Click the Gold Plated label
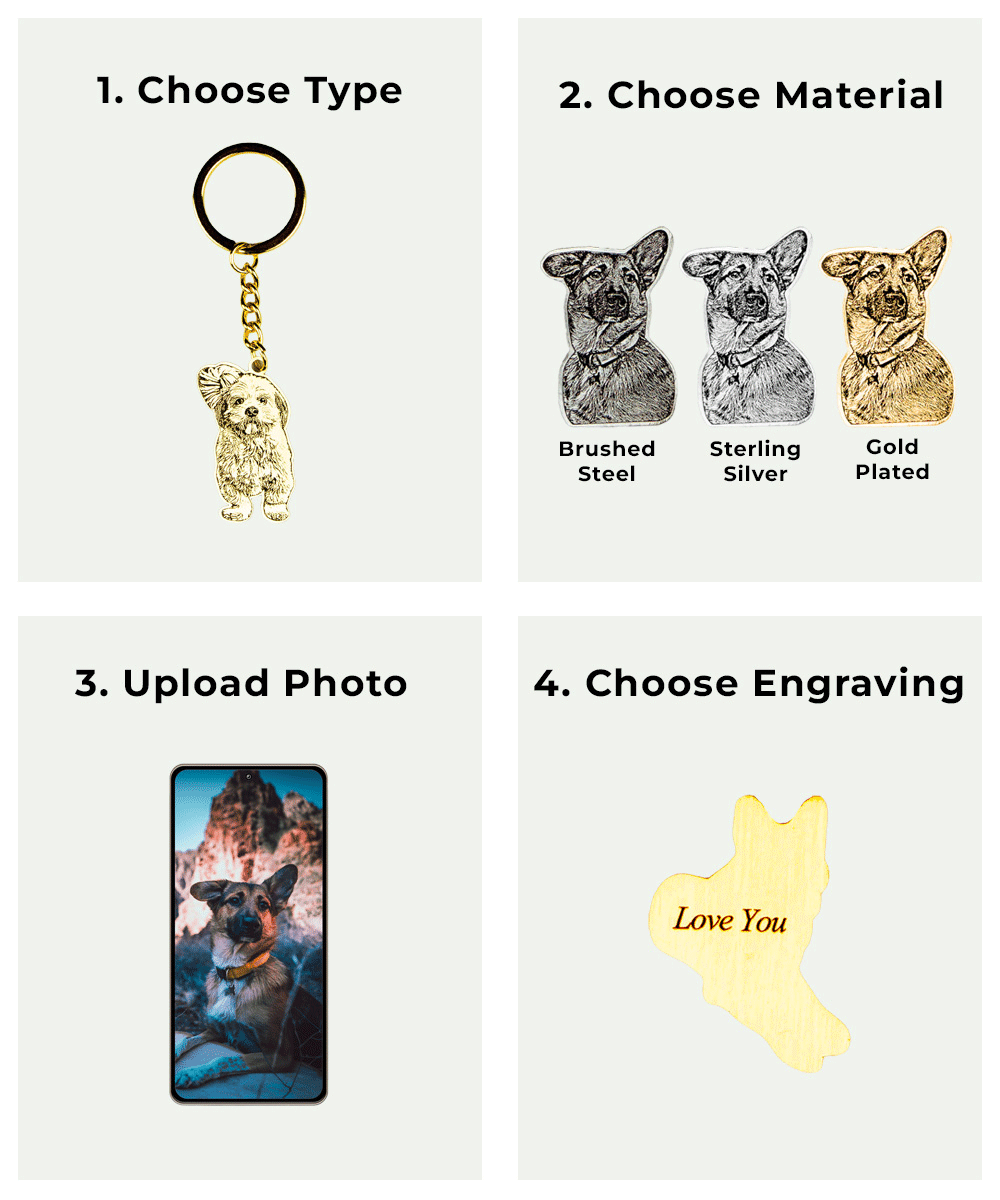The height and width of the screenshot is (1200, 1000). coord(892,459)
